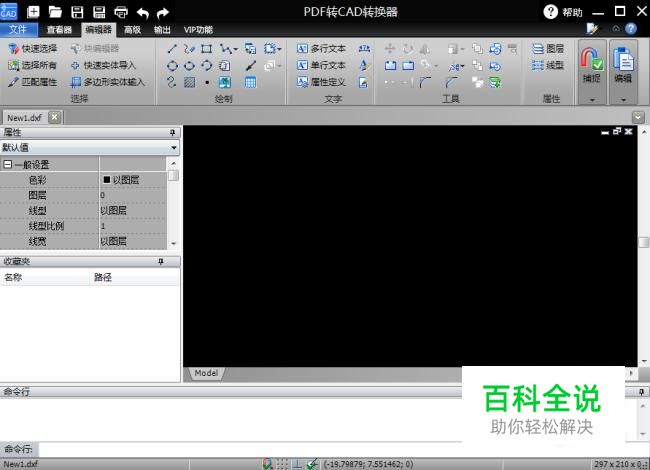The width and height of the screenshot is (650, 470).
Task: Click 匹配属性 match properties
Action: tap(32, 82)
